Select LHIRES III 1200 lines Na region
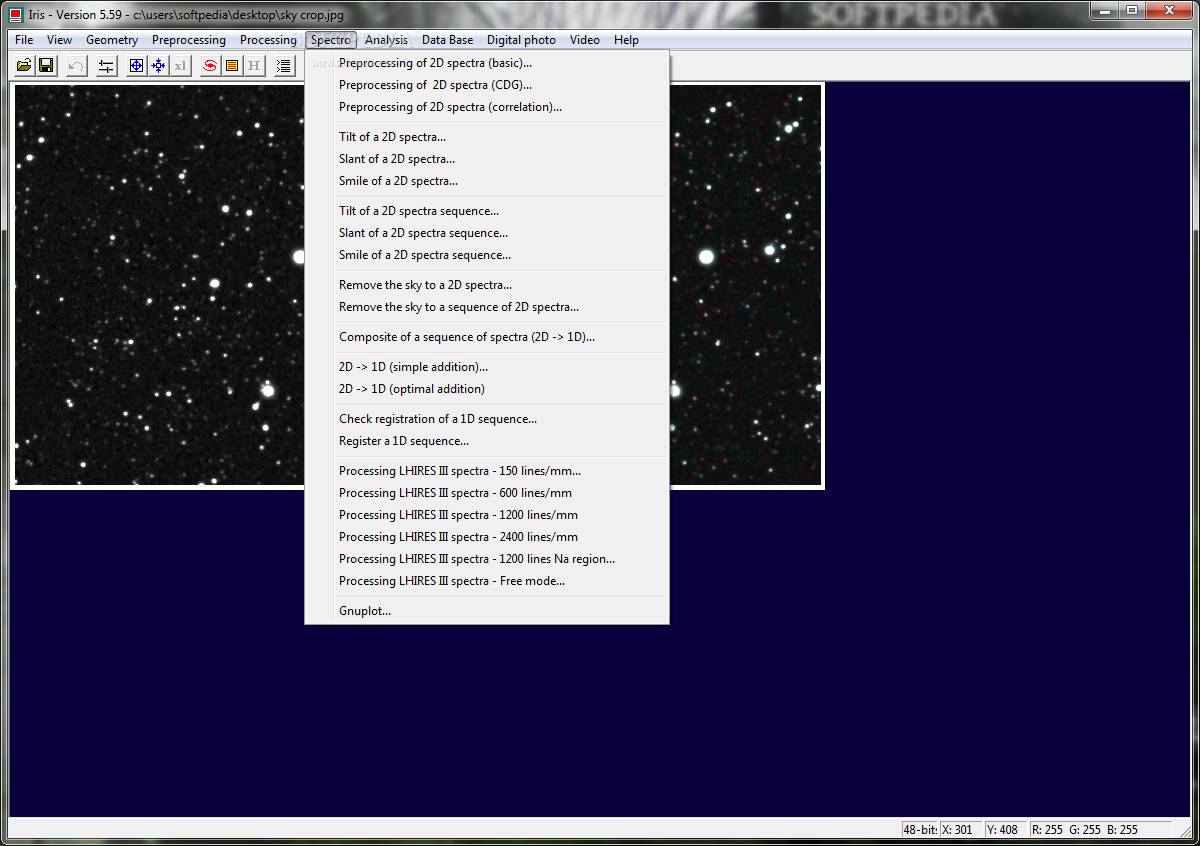Viewport: 1200px width, 846px height. coord(487,559)
